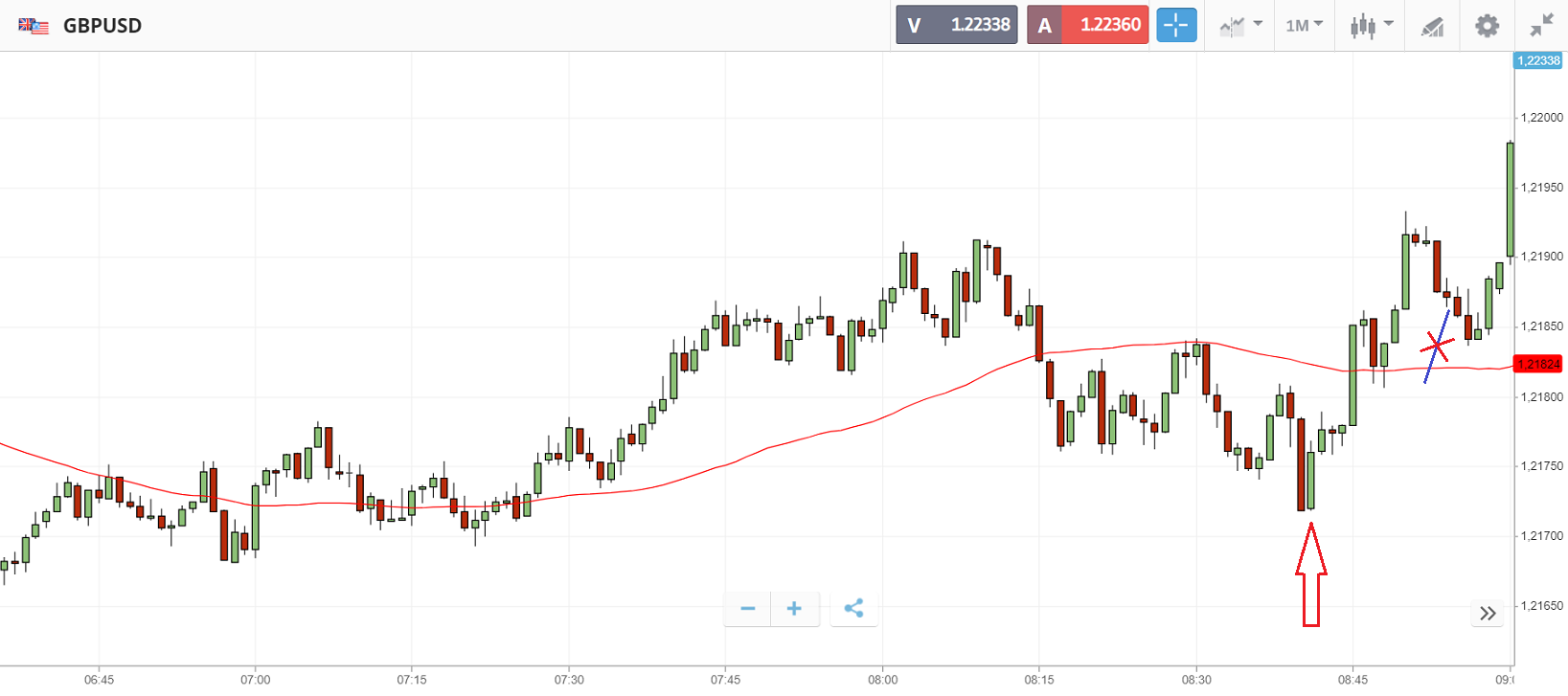Viewport: 1568px width, 696px height.
Task: Select the drawing tools pencil icon
Action: tap(1432, 27)
